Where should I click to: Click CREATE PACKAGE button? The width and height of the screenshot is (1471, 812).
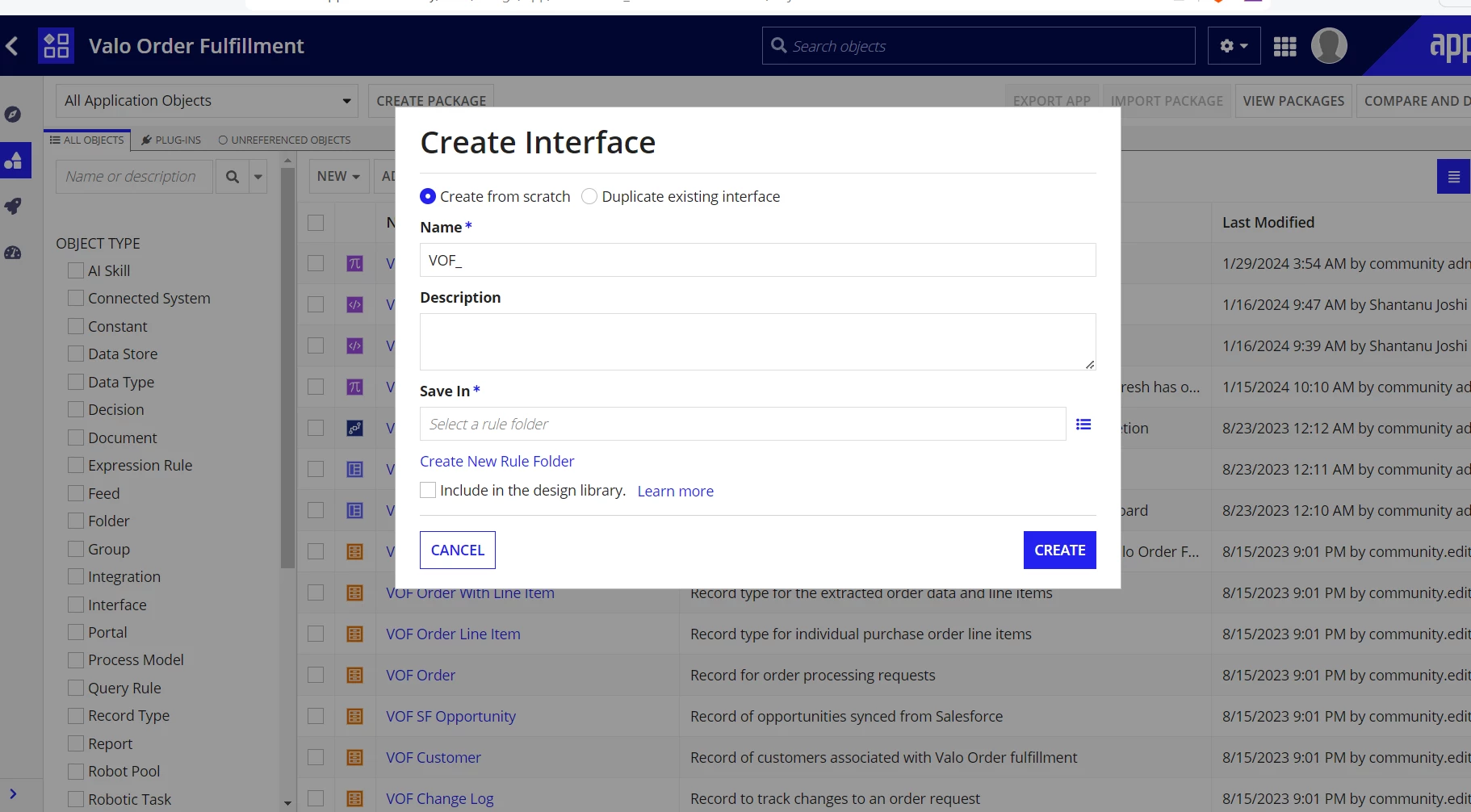[431, 101]
